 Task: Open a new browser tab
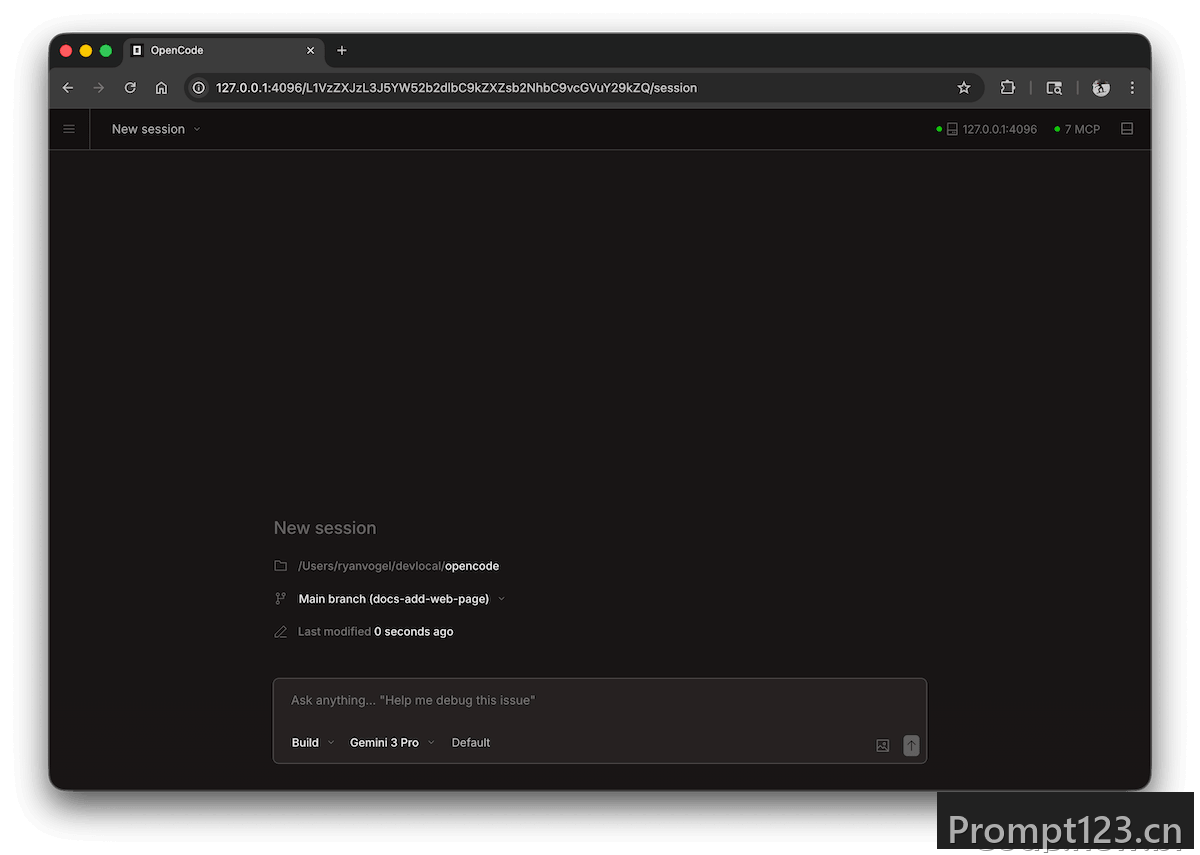[x=342, y=50]
